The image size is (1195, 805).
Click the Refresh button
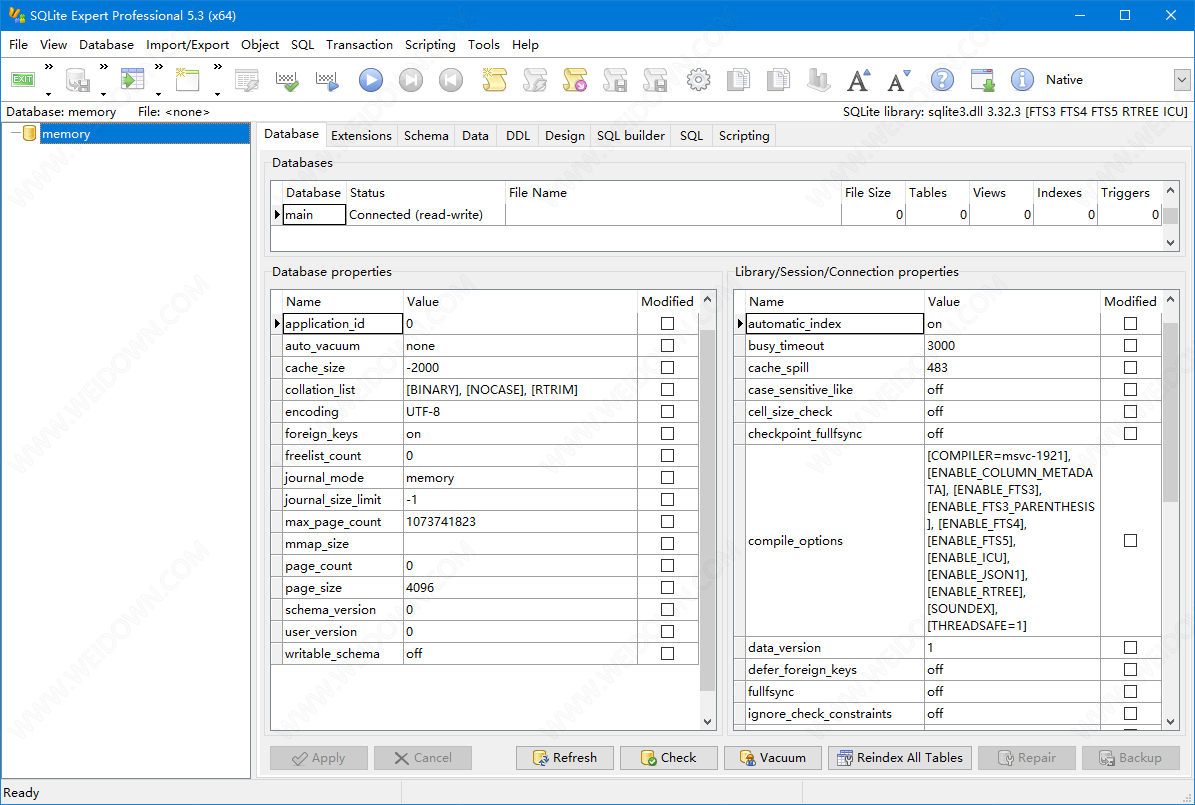565,758
